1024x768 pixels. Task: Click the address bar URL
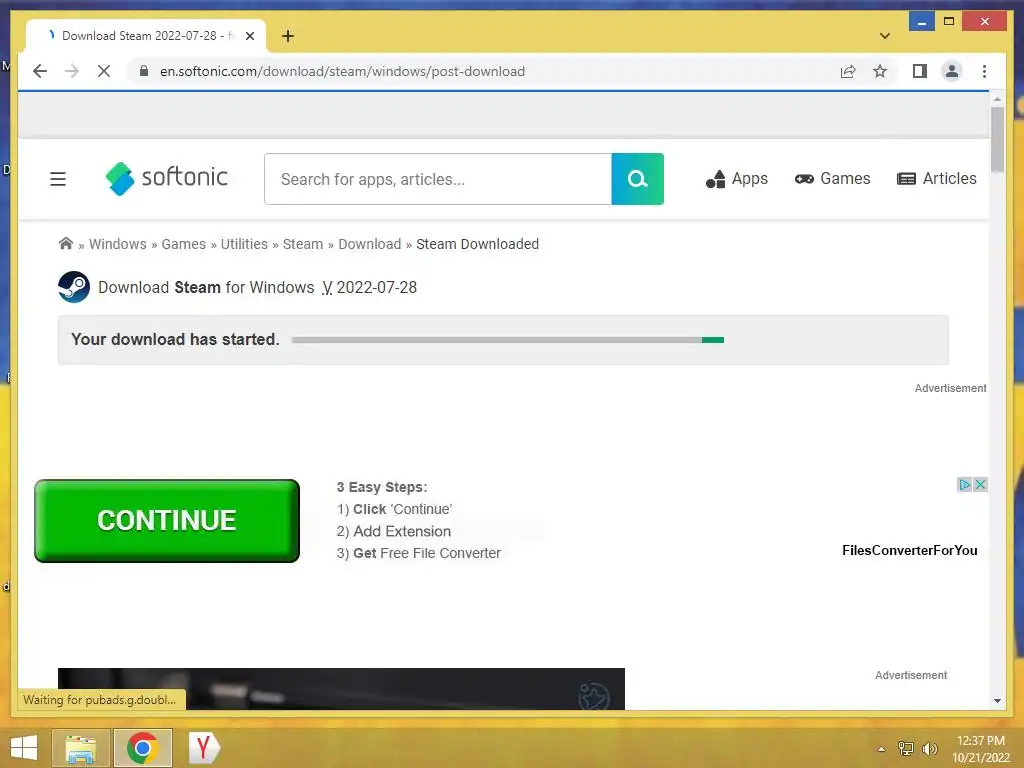(342, 71)
